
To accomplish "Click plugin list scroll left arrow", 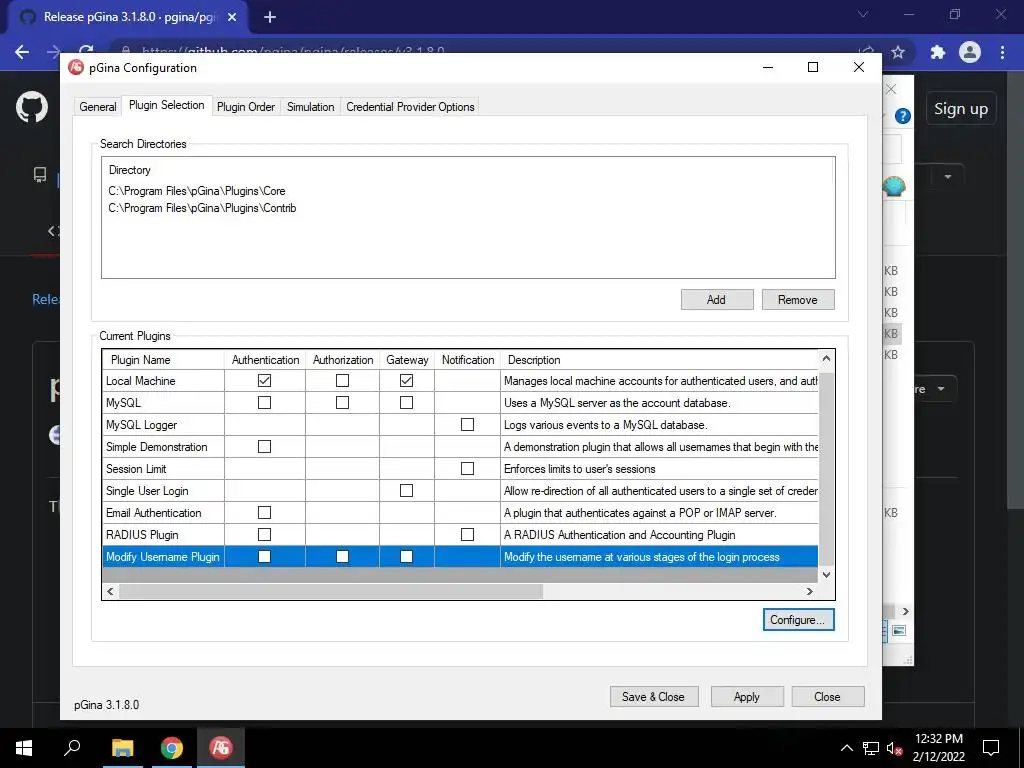I will [110, 591].
